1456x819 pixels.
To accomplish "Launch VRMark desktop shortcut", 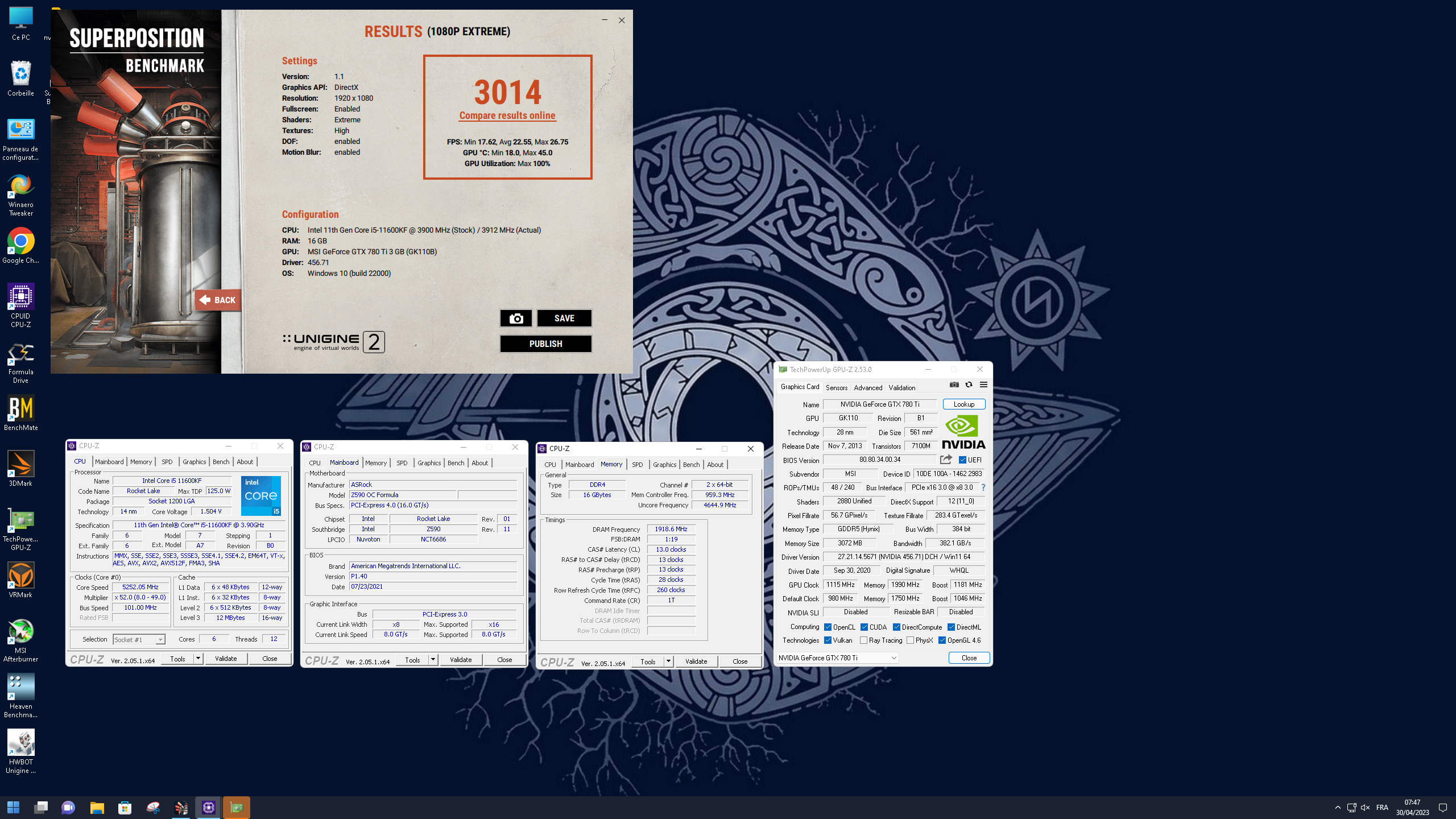I will point(20,580).
